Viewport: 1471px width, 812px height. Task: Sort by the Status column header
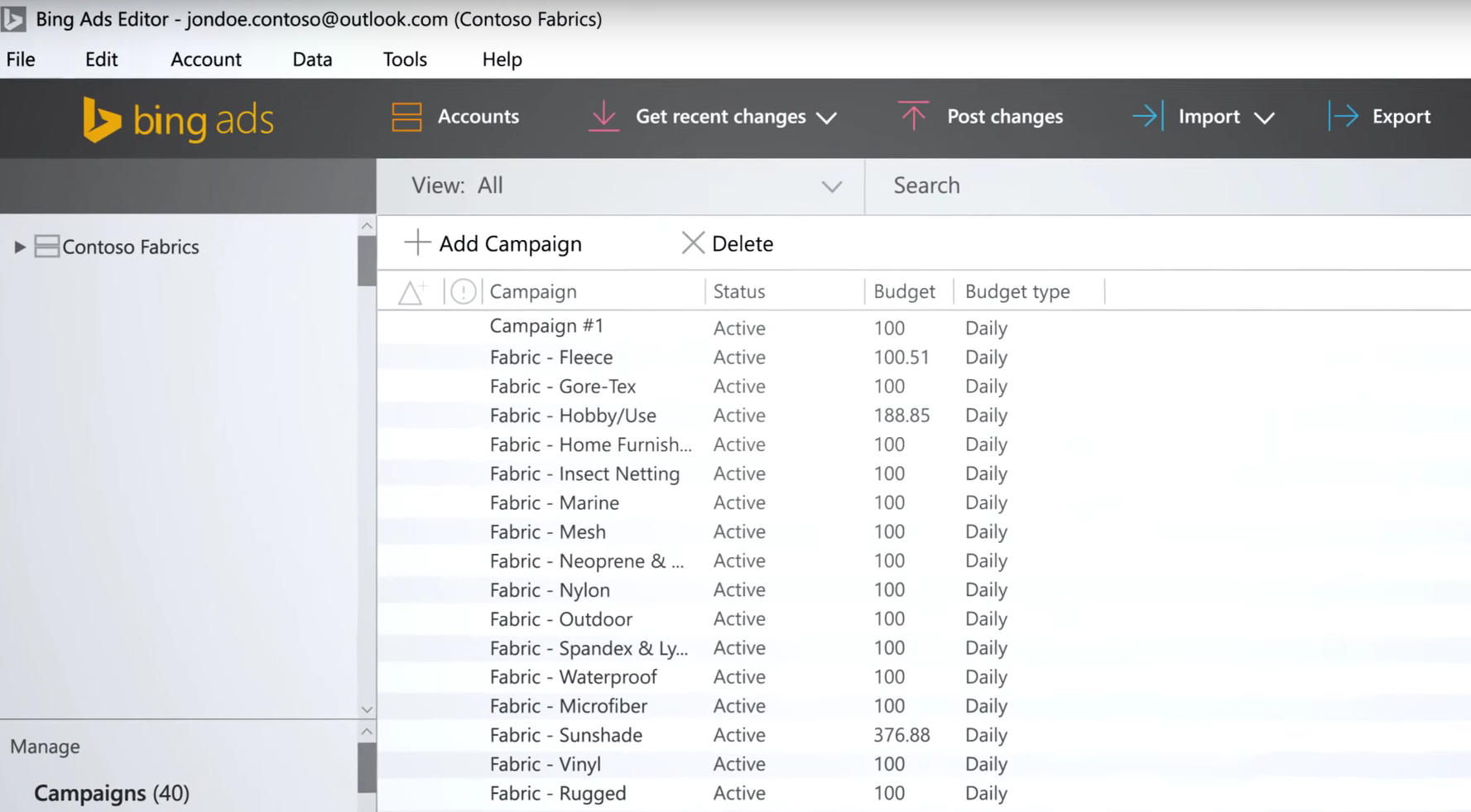point(739,291)
